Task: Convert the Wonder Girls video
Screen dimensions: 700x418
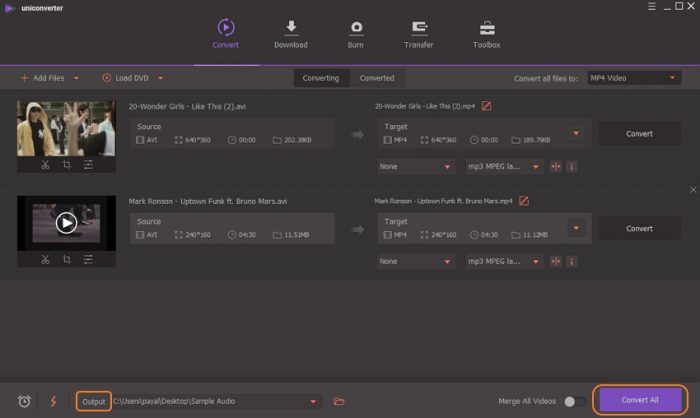Action: coord(639,134)
